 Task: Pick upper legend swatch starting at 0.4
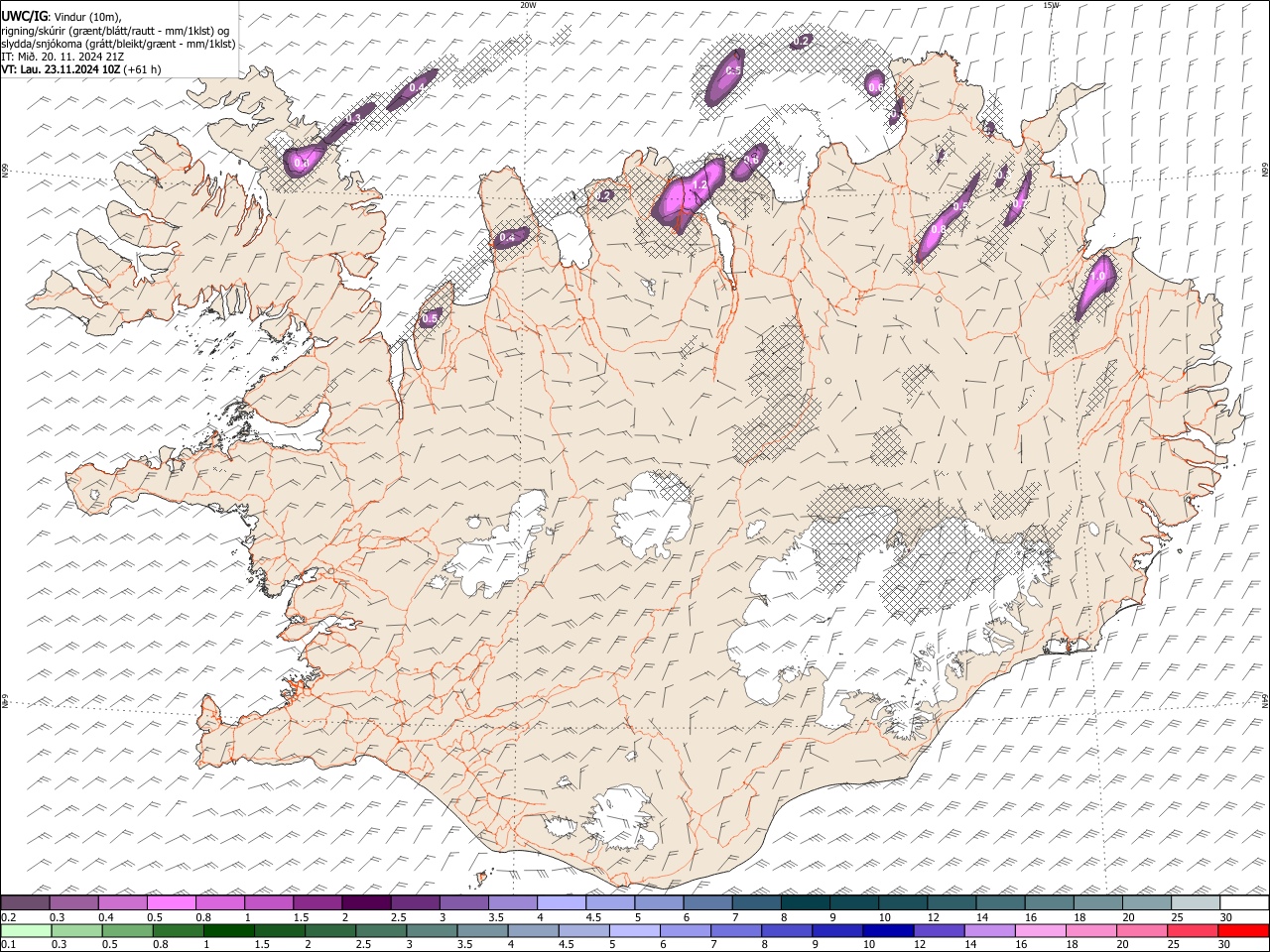pyautogui.click(x=122, y=903)
